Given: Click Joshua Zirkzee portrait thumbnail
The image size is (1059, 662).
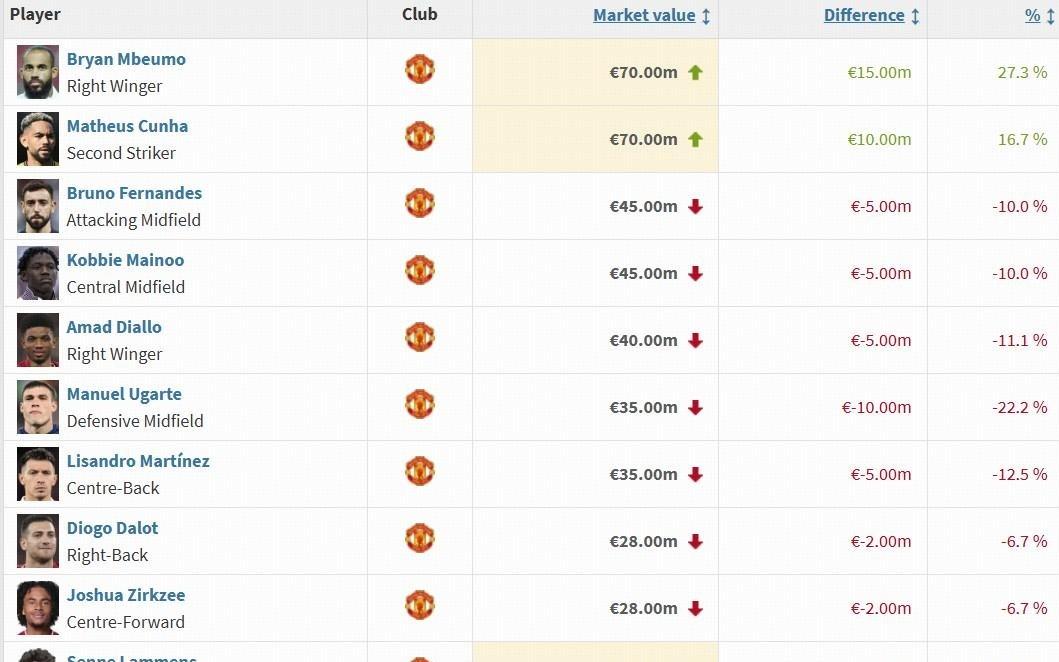Looking at the screenshot, I should (x=38, y=608).
